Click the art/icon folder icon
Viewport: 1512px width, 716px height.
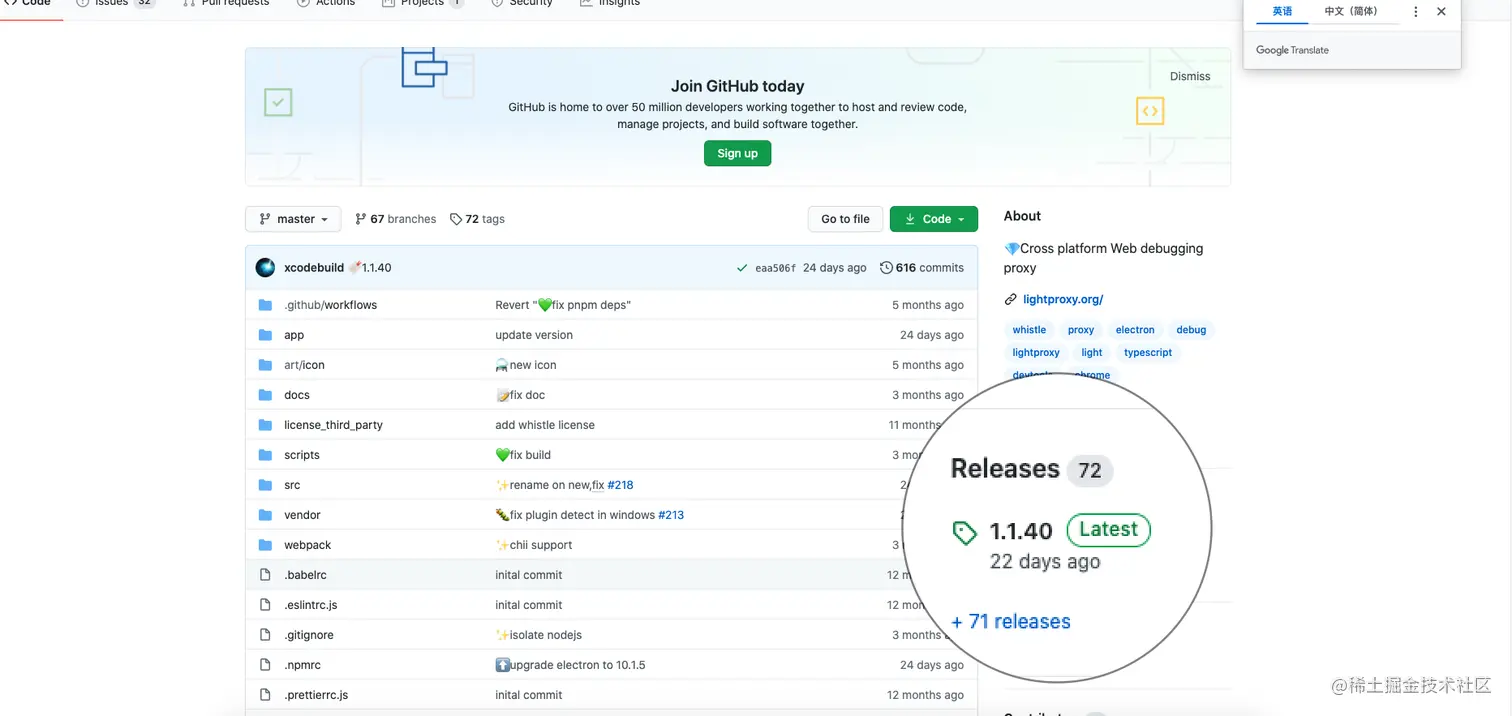(265, 365)
